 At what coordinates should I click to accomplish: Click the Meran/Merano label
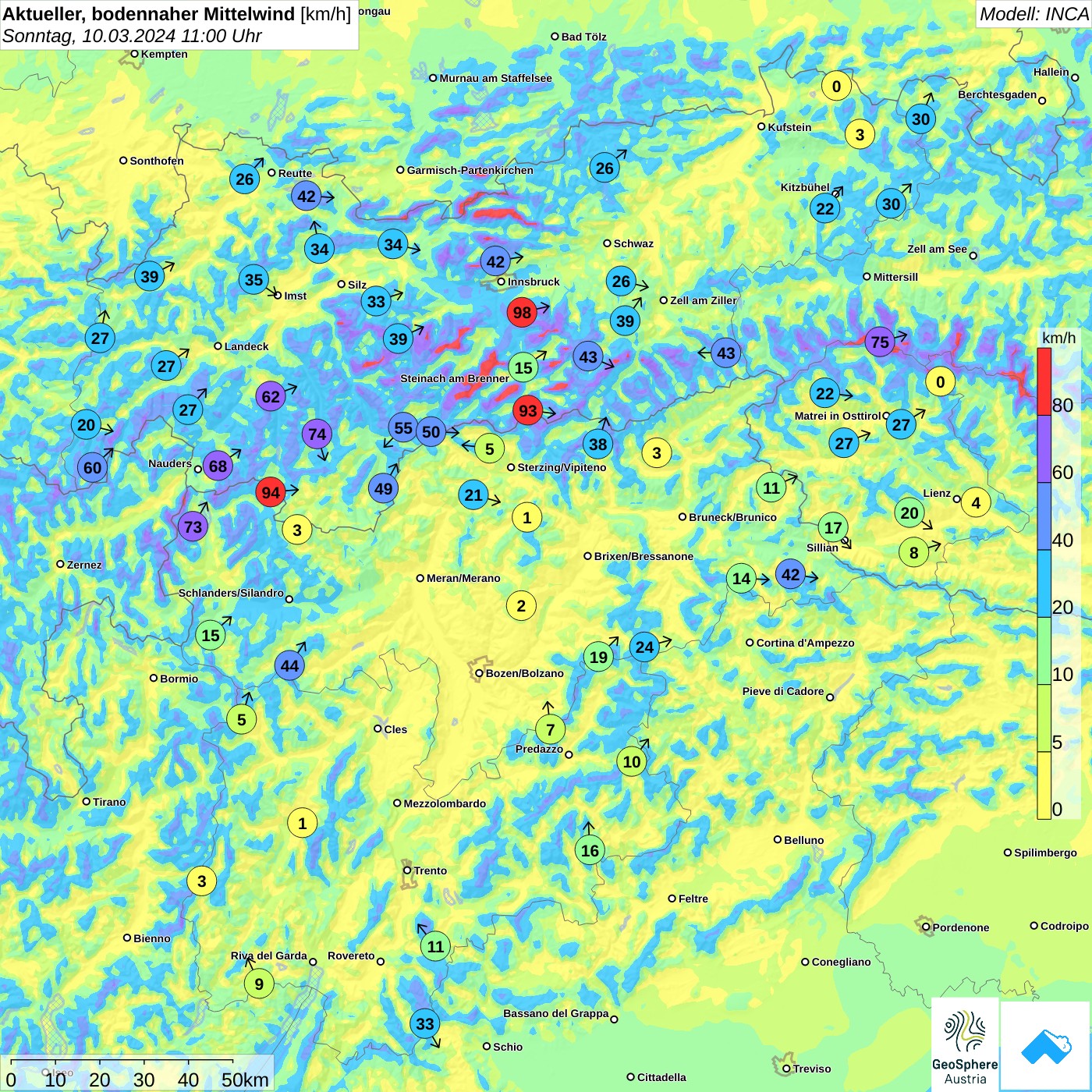463,578
